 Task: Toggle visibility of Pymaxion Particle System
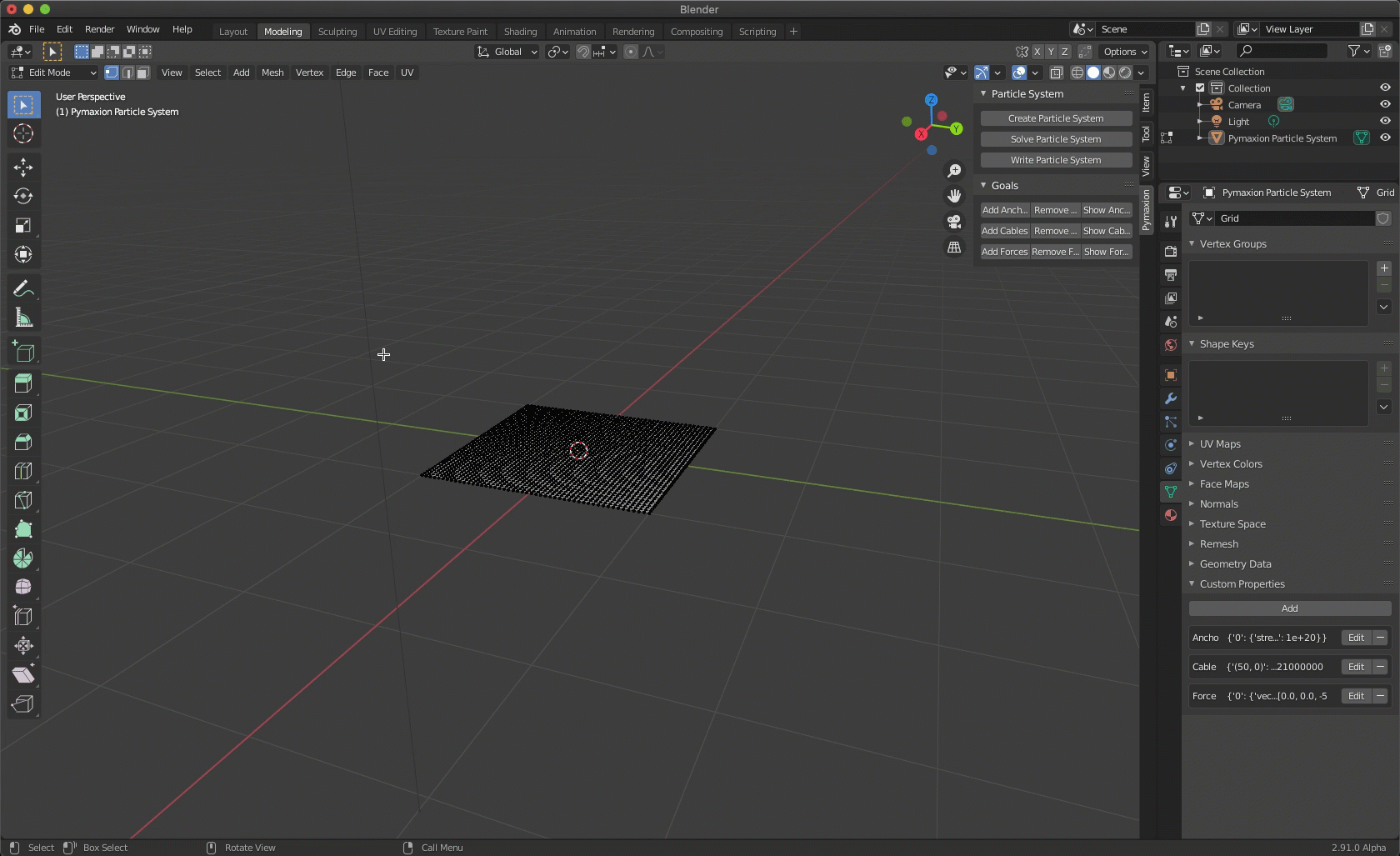1385,138
